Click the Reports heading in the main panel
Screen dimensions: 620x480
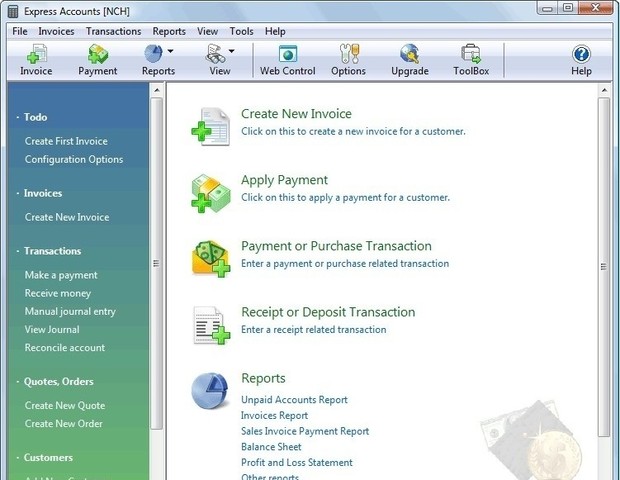point(263,378)
